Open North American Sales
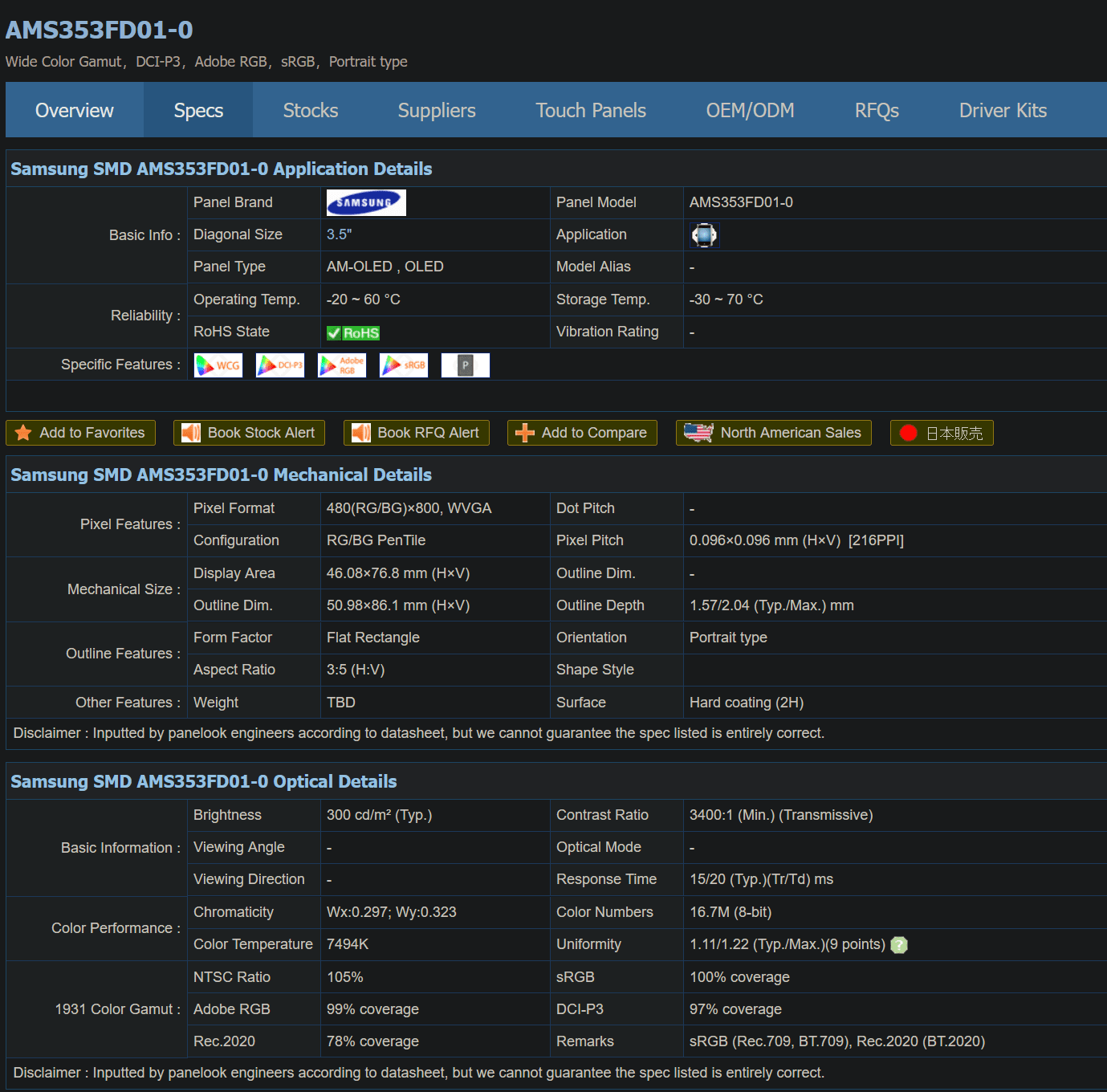The width and height of the screenshot is (1107, 1092). (774, 433)
